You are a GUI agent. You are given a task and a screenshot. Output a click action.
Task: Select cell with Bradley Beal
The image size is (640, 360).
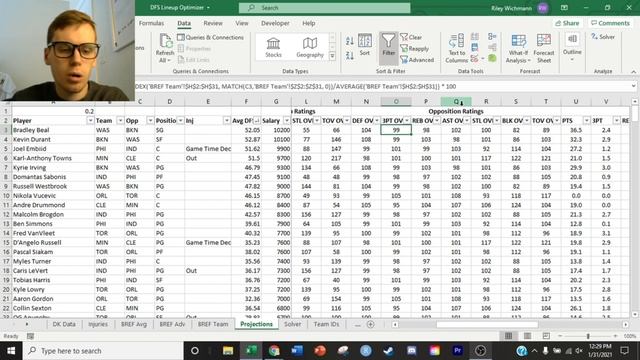[53, 130]
